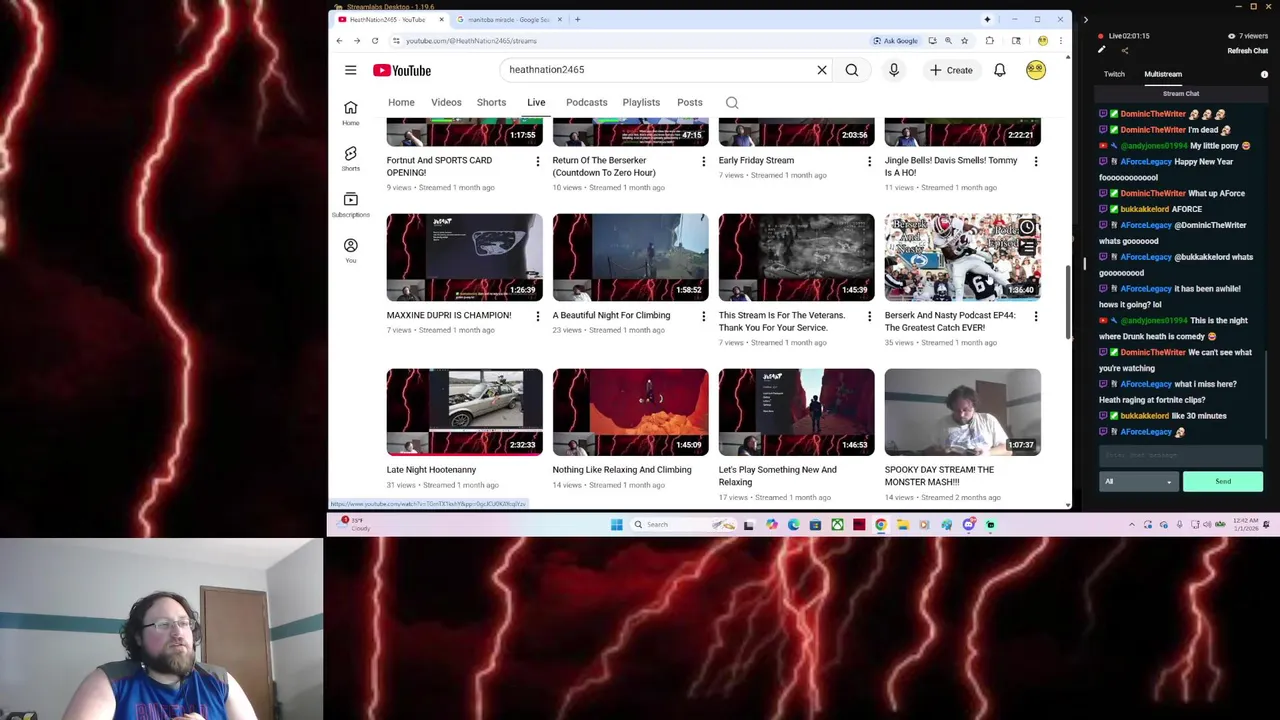This screenshot has width=1280, height=720.
Task: Open options for MAXXINE DUPRI IS CHAMPION
Action: pos(537,316)
